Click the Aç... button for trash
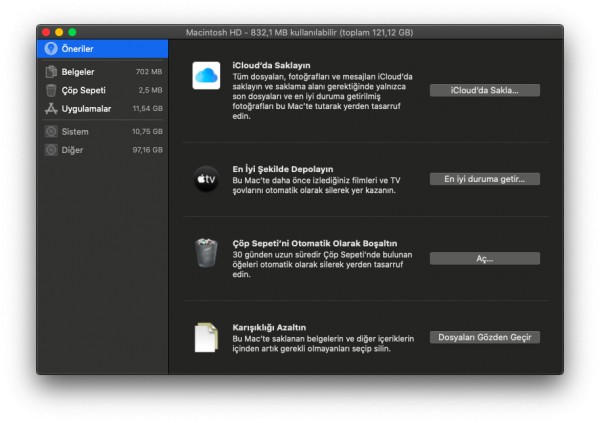The image size is (600, 423). point(484,259)
